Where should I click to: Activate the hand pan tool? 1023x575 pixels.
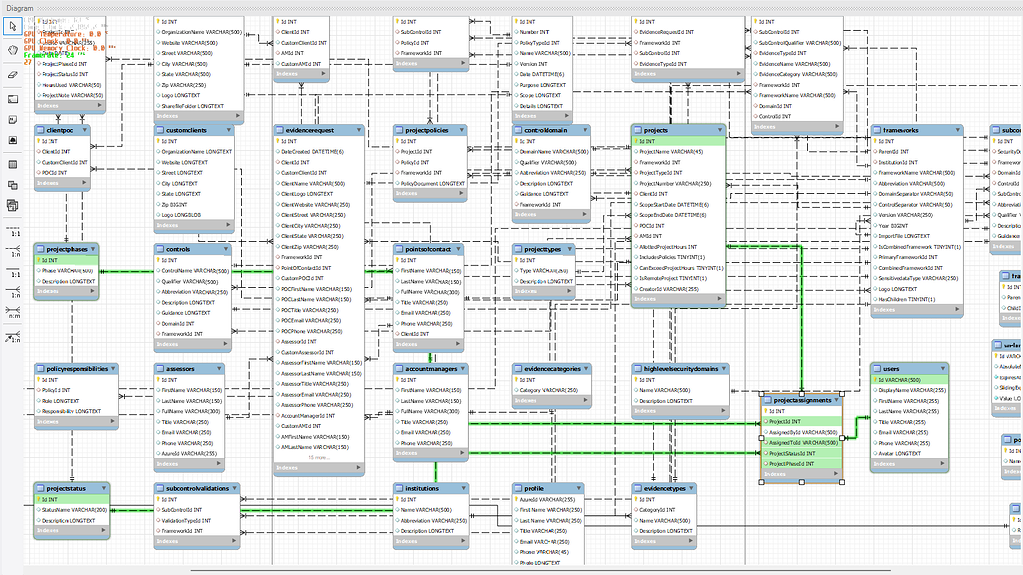click(x=13, y=48)
